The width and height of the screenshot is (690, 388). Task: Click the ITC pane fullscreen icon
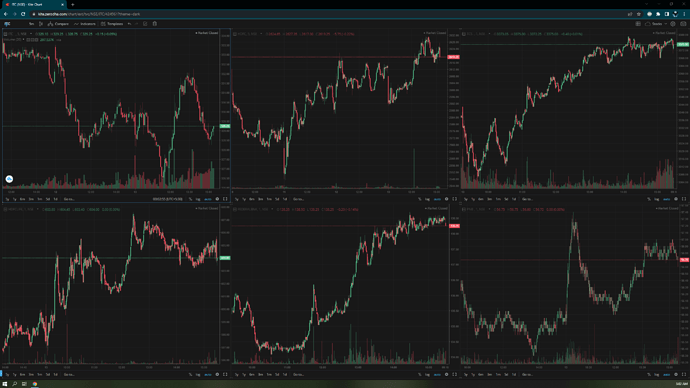coord(225,199)
